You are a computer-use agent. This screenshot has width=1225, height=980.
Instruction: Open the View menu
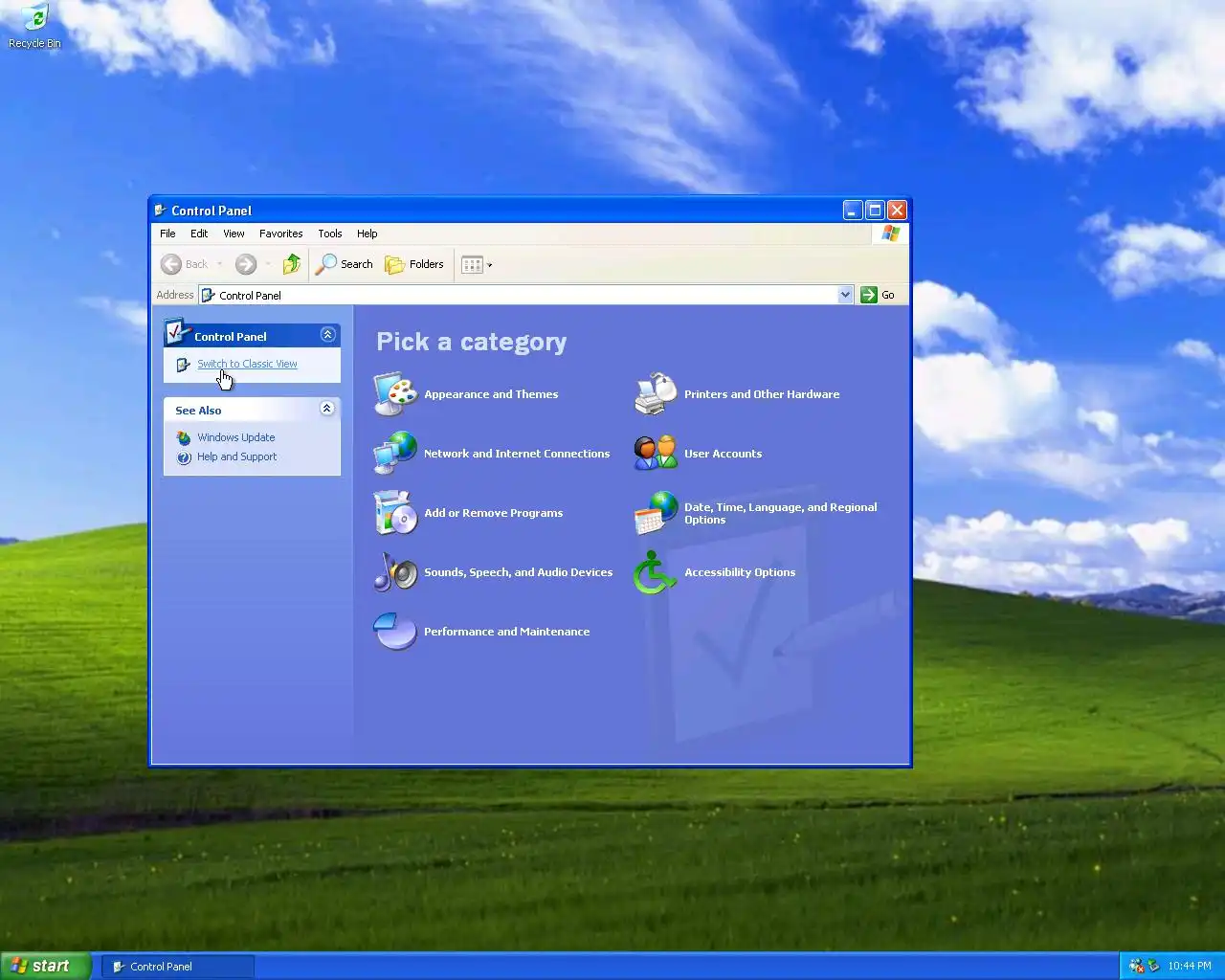click(x=234, y=234)
